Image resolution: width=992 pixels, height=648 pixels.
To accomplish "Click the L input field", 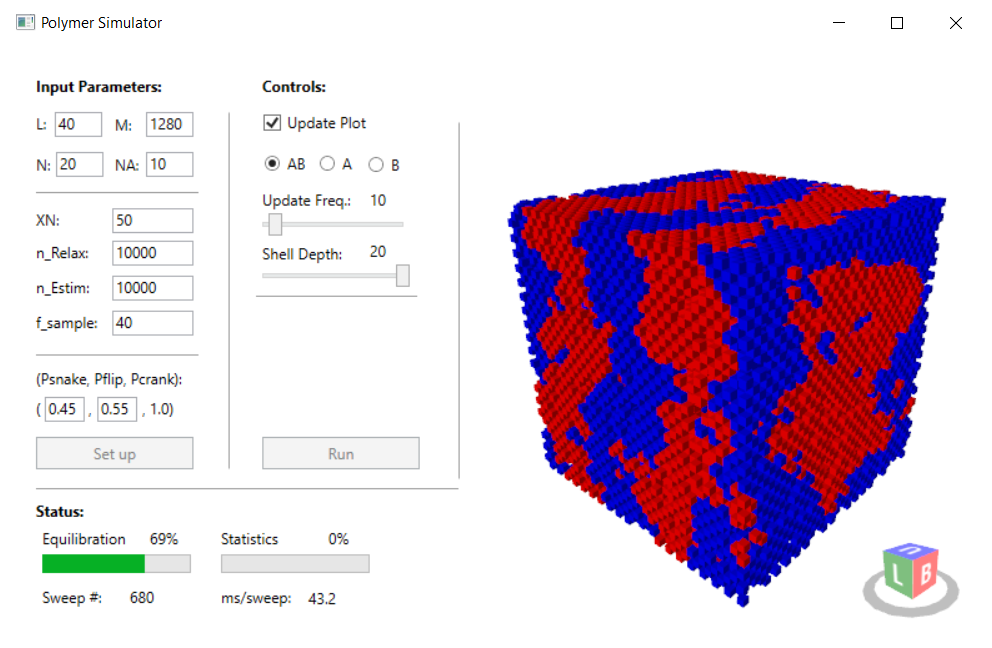I will (78, 125).
